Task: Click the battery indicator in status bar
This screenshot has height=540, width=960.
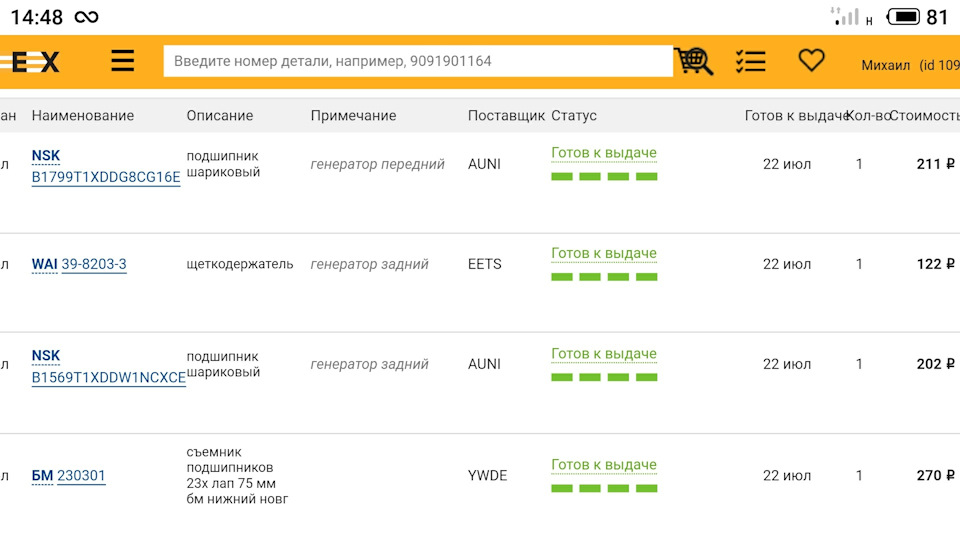Action: point(903,17)
